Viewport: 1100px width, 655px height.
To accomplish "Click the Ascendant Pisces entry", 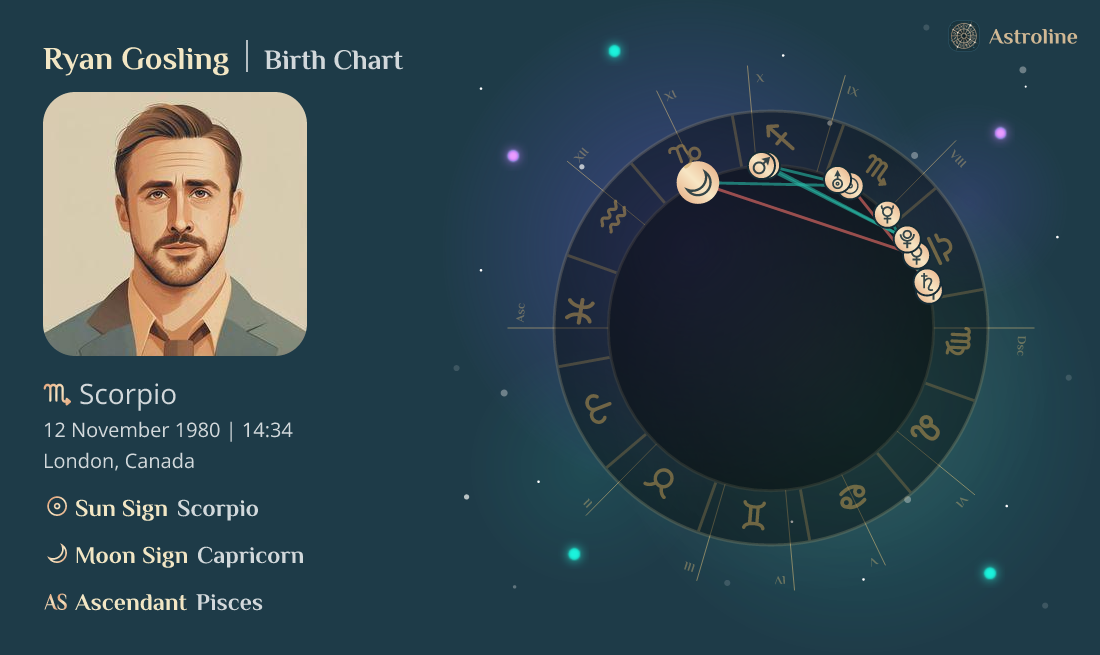I will coord(154,602).
